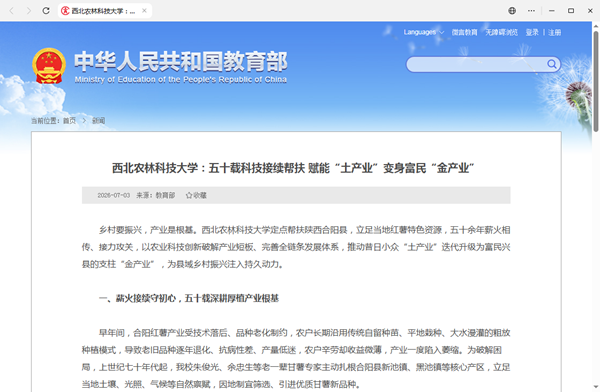Viewport: 600px width, 392px height.
Task: Click the paragraph starting 乡村要振兴
Action: (296, 247)
